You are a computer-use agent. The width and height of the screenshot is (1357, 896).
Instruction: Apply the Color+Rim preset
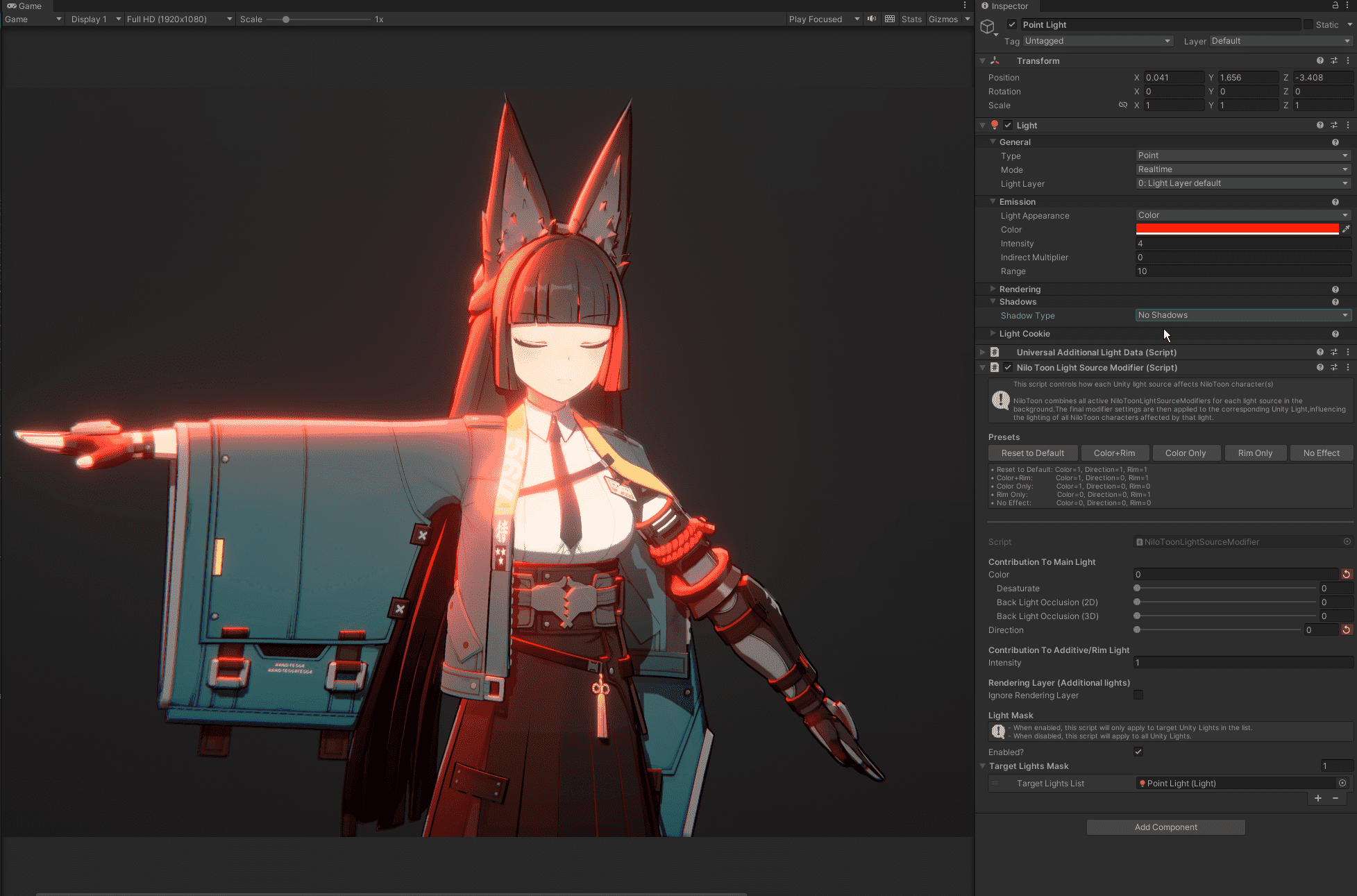[x=1115, y=453]
